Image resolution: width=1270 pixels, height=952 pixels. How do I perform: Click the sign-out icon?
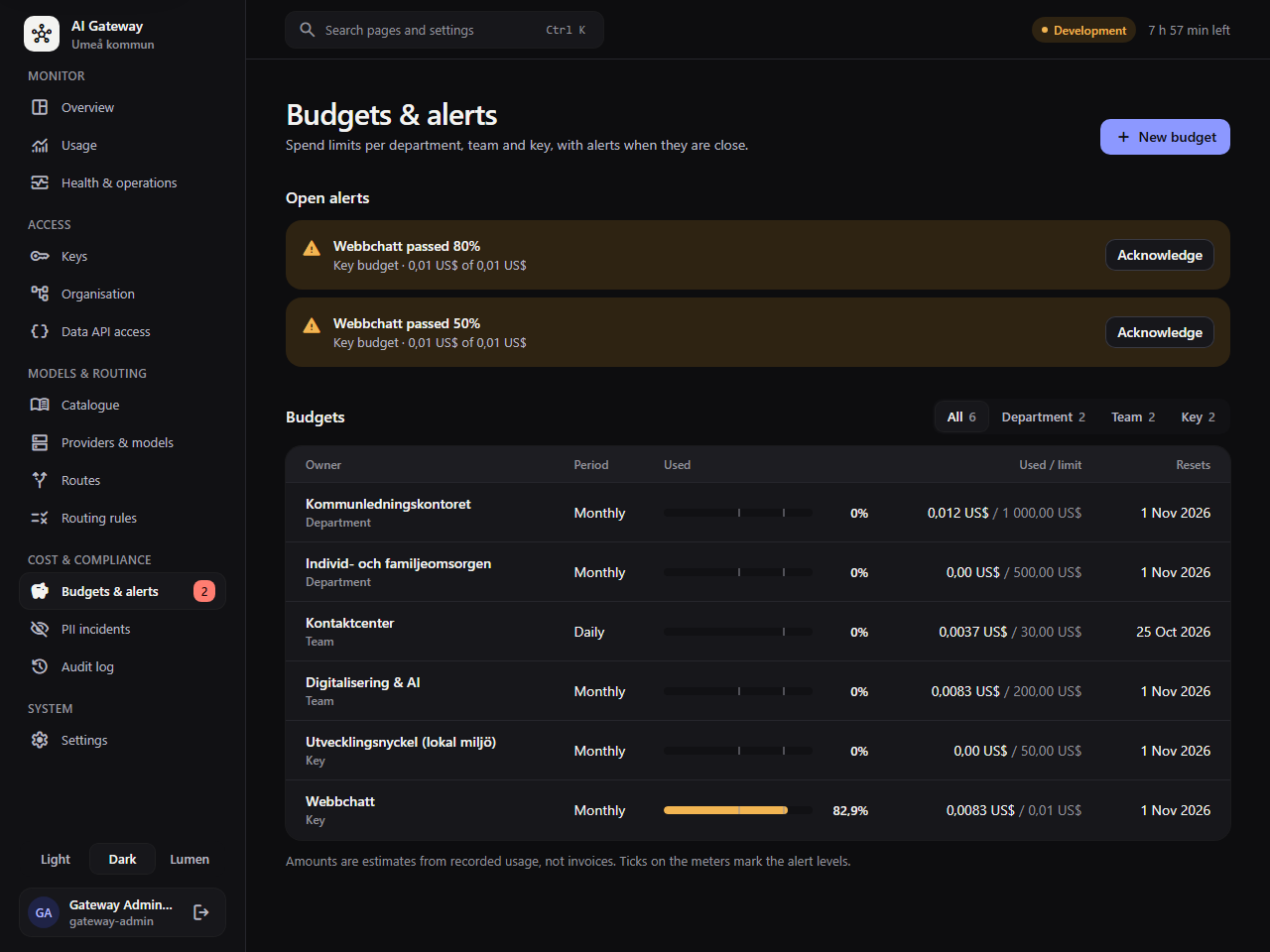[201, 912]
